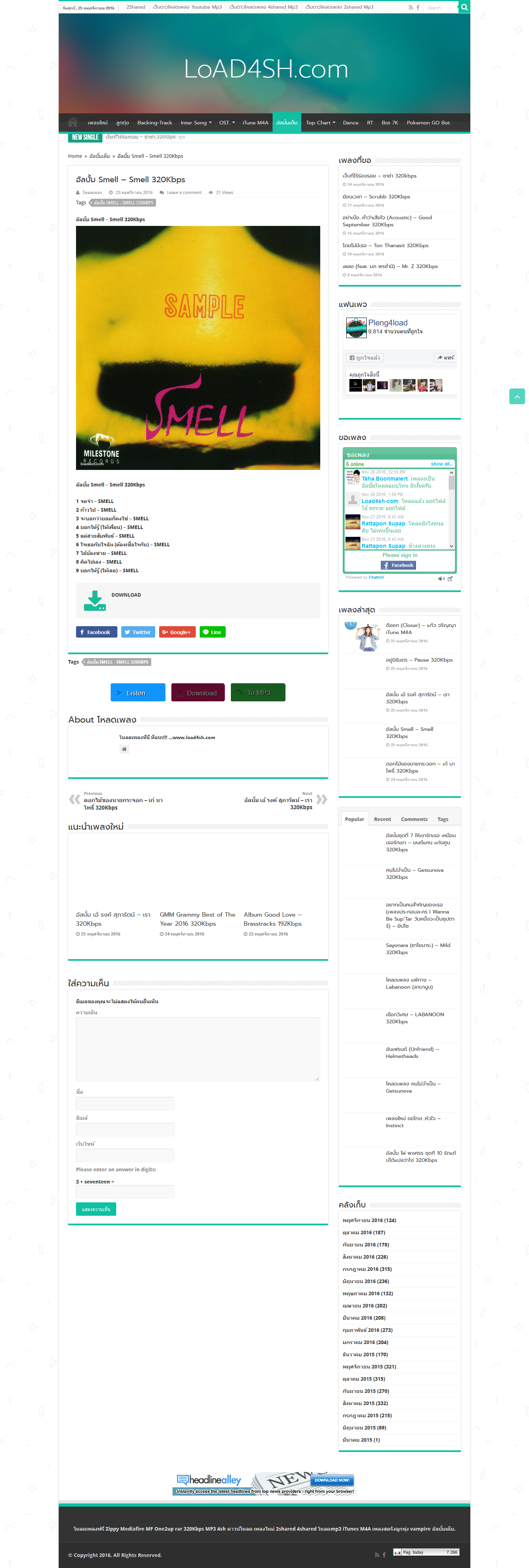Open the Pleng4load Facebook page link
This screenshot has width=529, height=1568.
coord(388,323)
